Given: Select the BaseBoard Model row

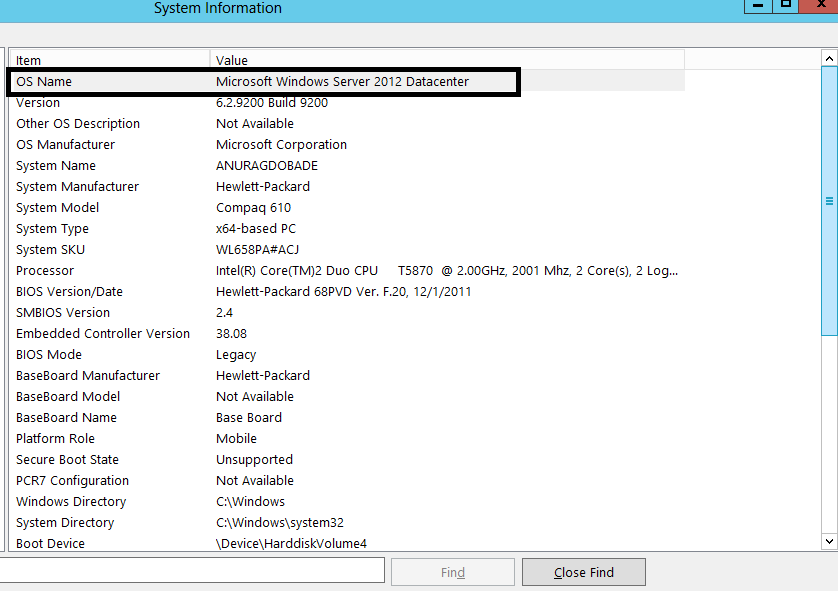Looking at the screenshot, I should pos(347,396).
